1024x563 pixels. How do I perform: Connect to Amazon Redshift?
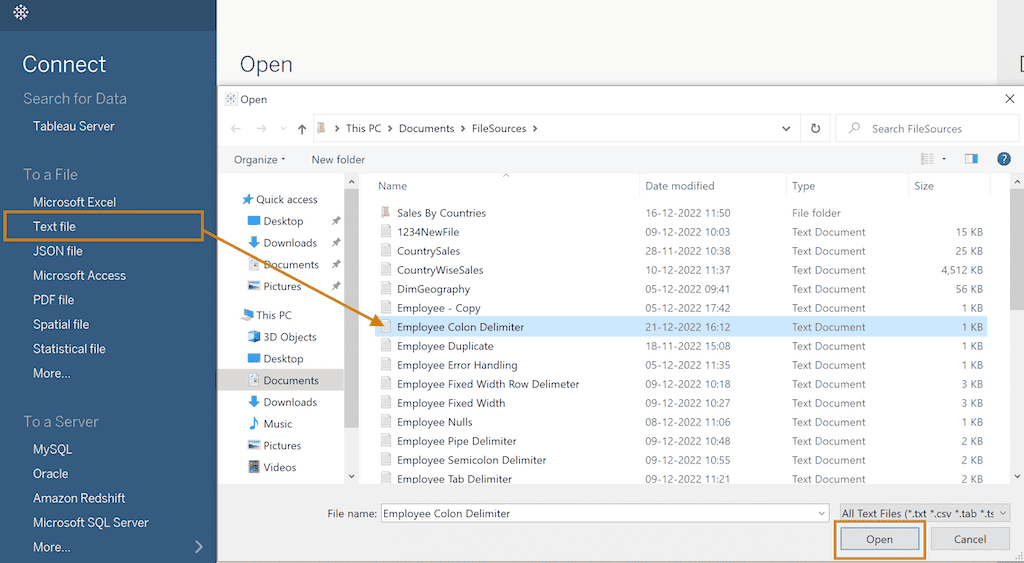[x=79, y=498]
